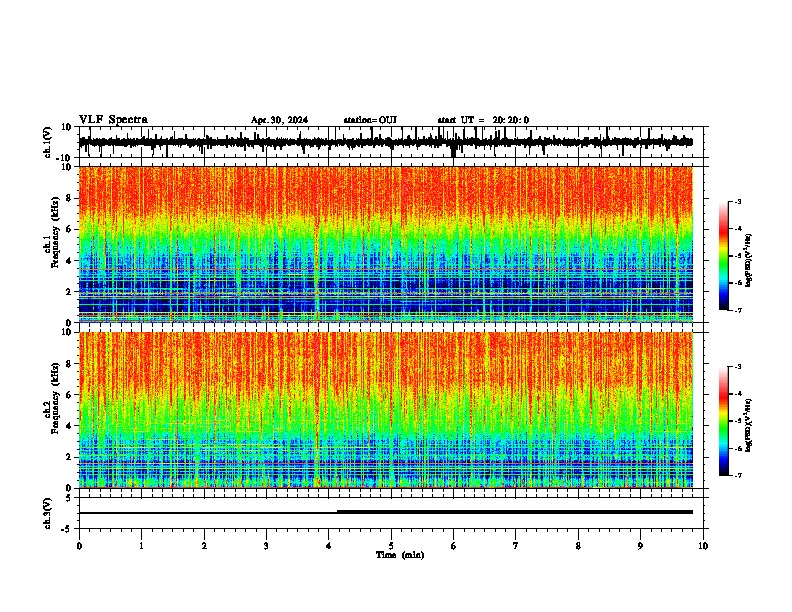The height and width of the screenshot is (612, 792).
Task: Click the 'station=OUI' label
Action: point(370,120)
